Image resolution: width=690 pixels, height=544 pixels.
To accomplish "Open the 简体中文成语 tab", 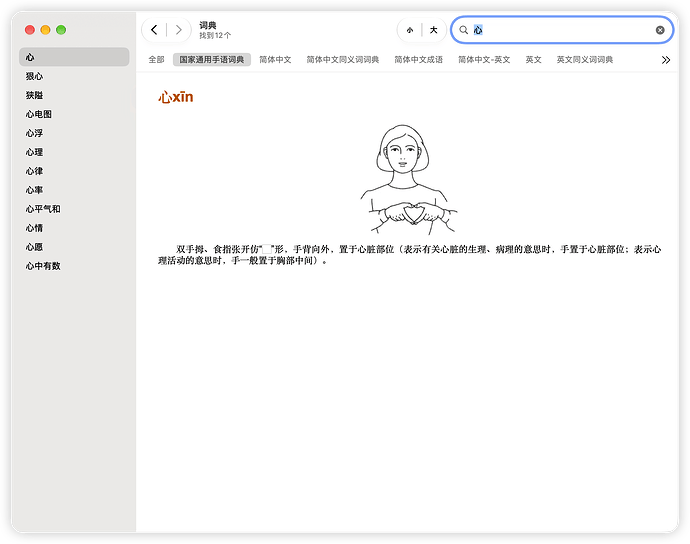I will coord(418,59).
